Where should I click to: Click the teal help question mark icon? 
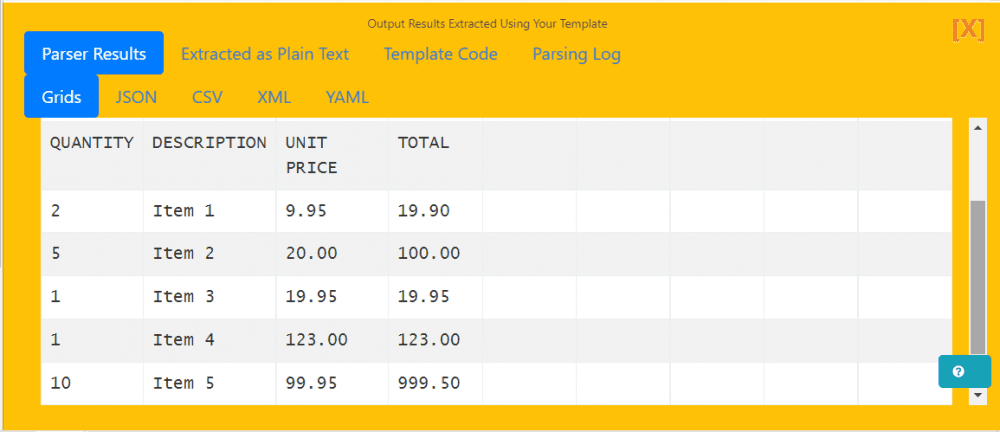pyautogui.click(x=958, y=371)
